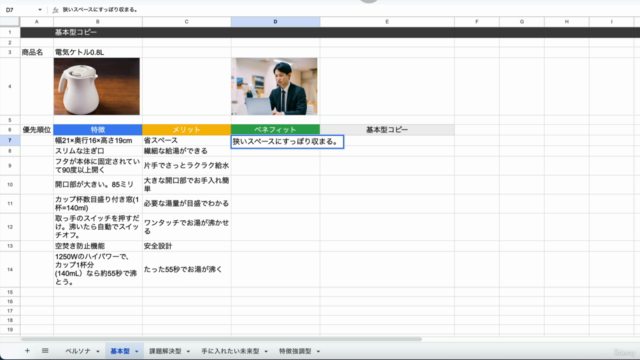Select column C header
This screenshot has height=360, width=640.
point(187,22)
